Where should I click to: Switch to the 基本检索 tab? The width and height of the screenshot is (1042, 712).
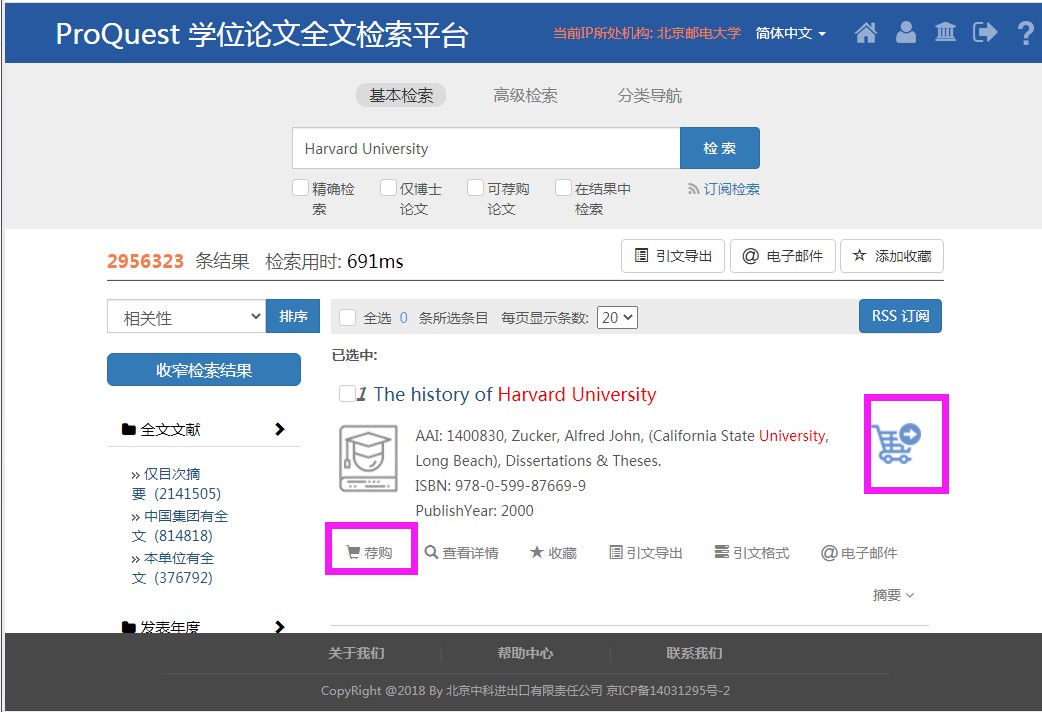tap(401, 95)
